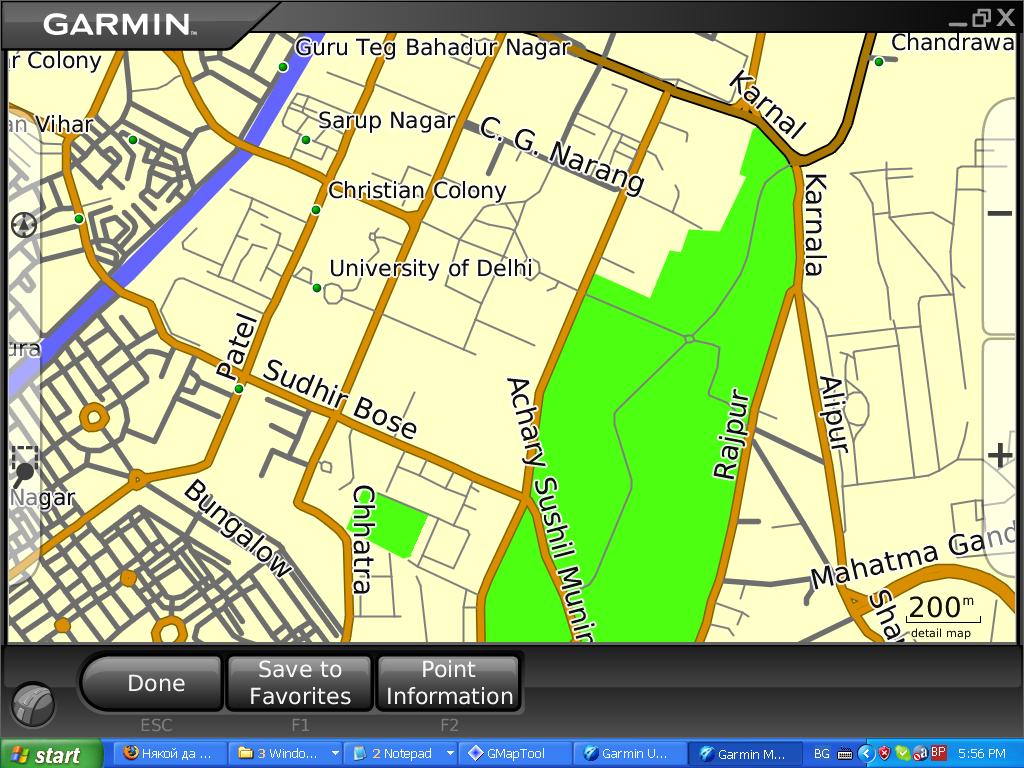Select the green point at Guru Teg Bahadur Nagar

pos(283,67)
